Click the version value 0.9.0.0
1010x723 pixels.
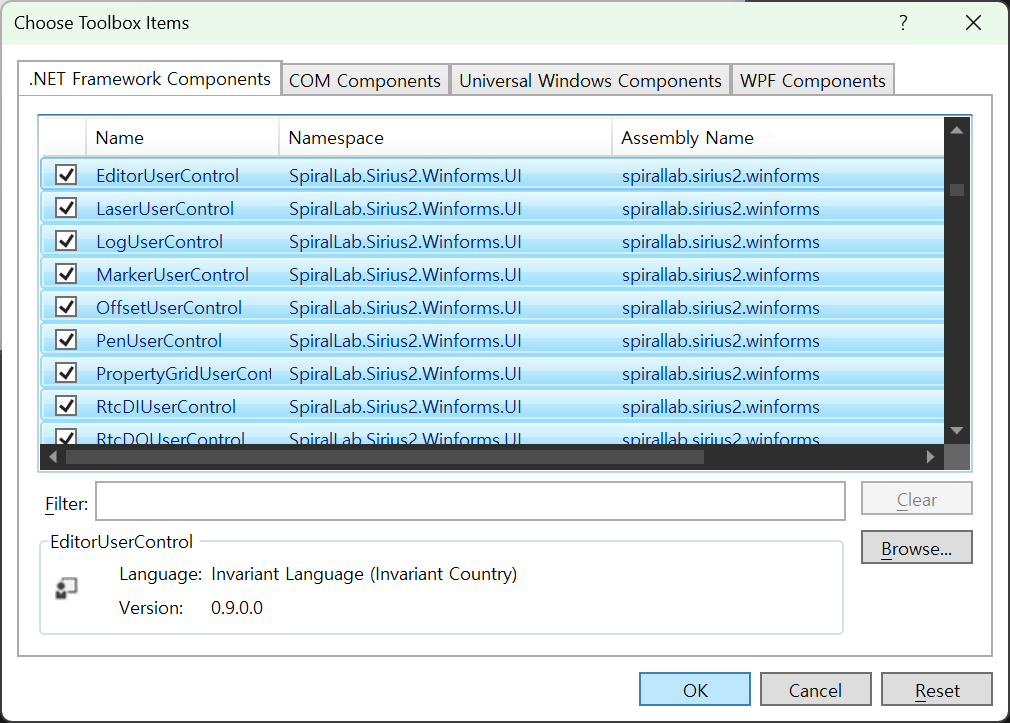(237, 608)
